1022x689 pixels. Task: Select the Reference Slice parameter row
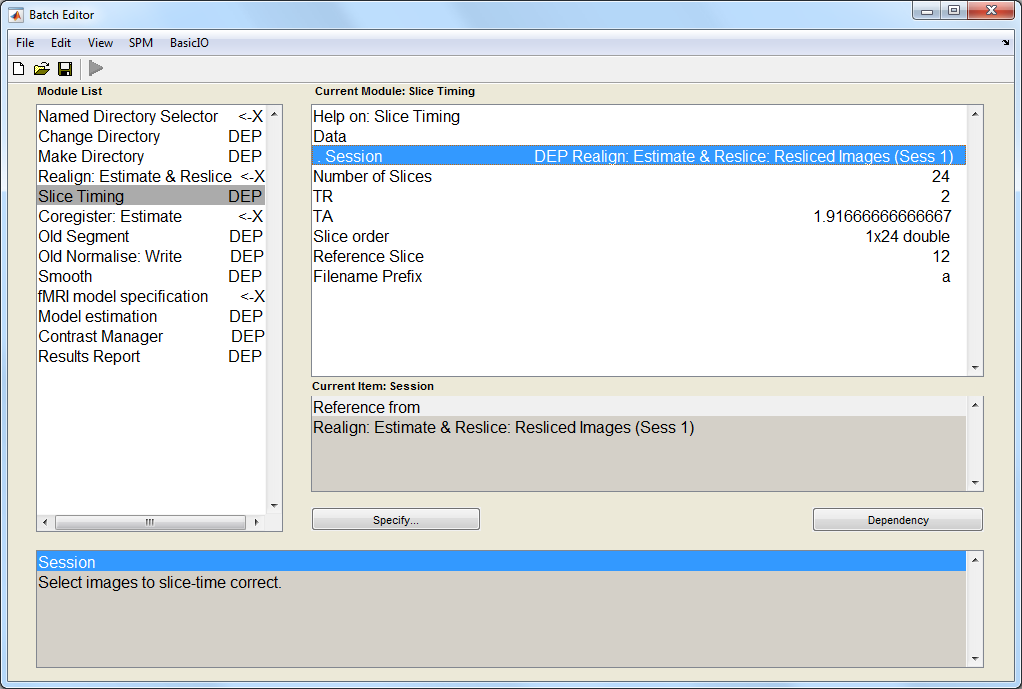point(368,256)
